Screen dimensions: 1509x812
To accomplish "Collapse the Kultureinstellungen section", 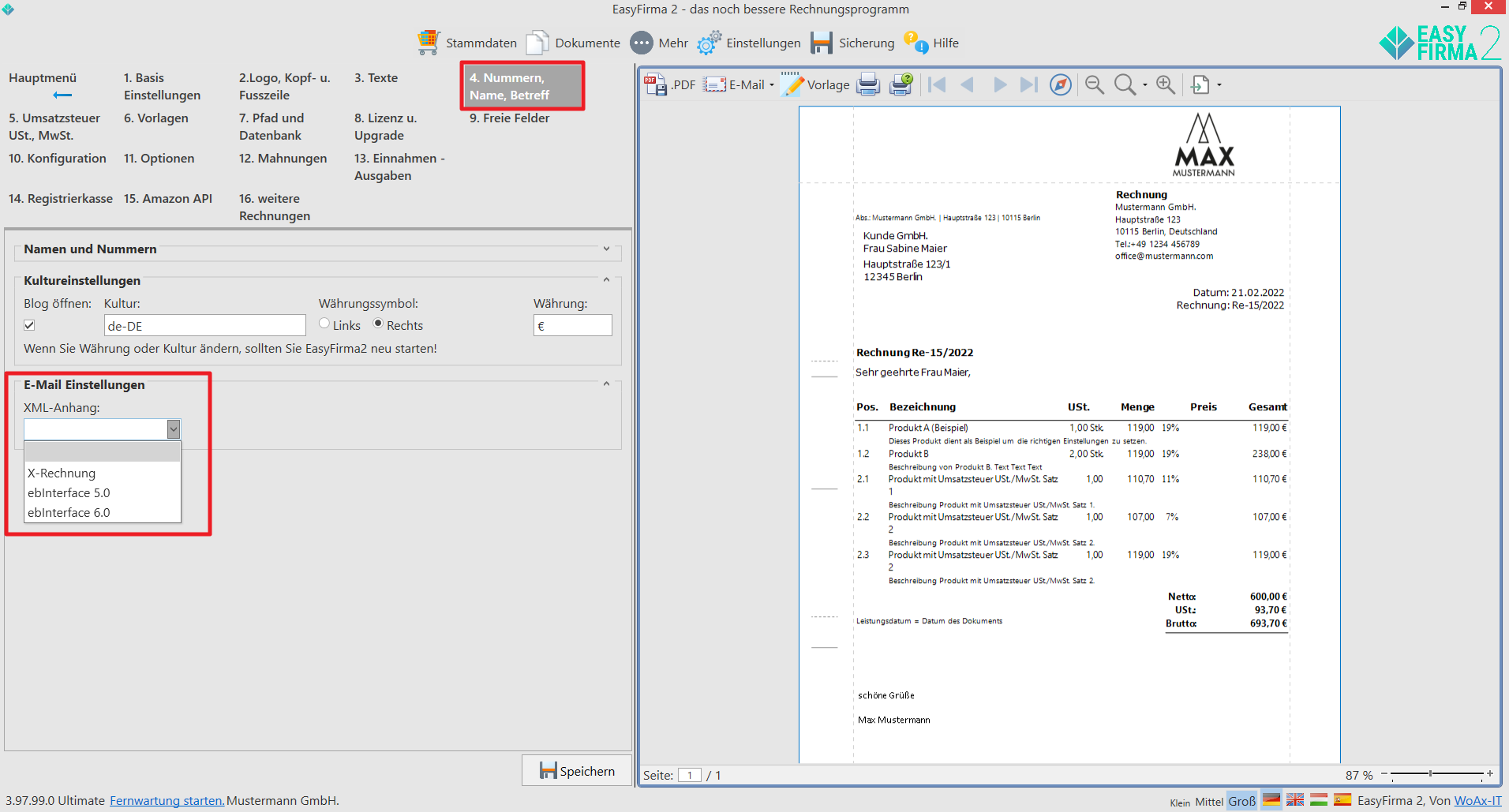I will tap(606, 279).
